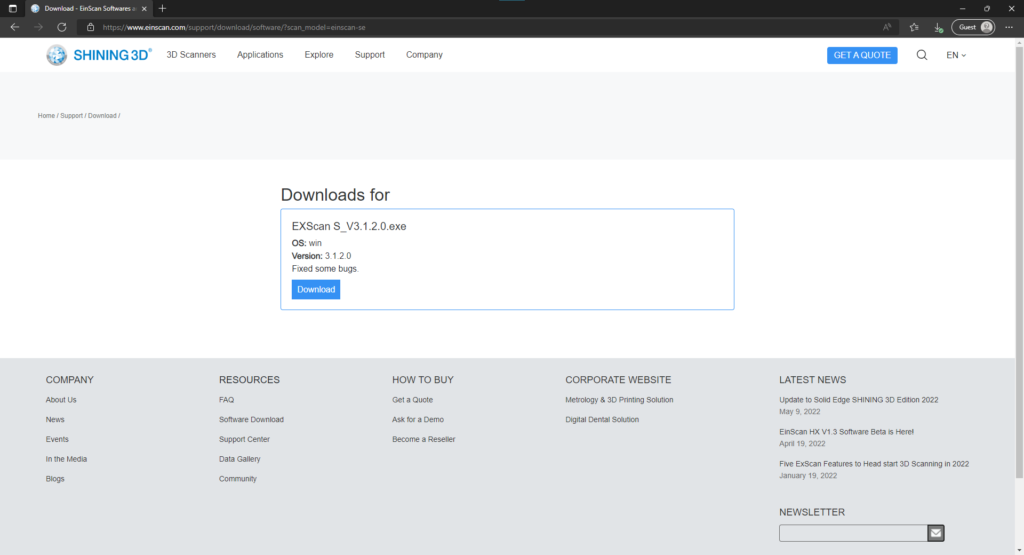Screen dimensions: 1024x555
Task: Click the SHINING 3D logo
Action: [x=99, y=55]
